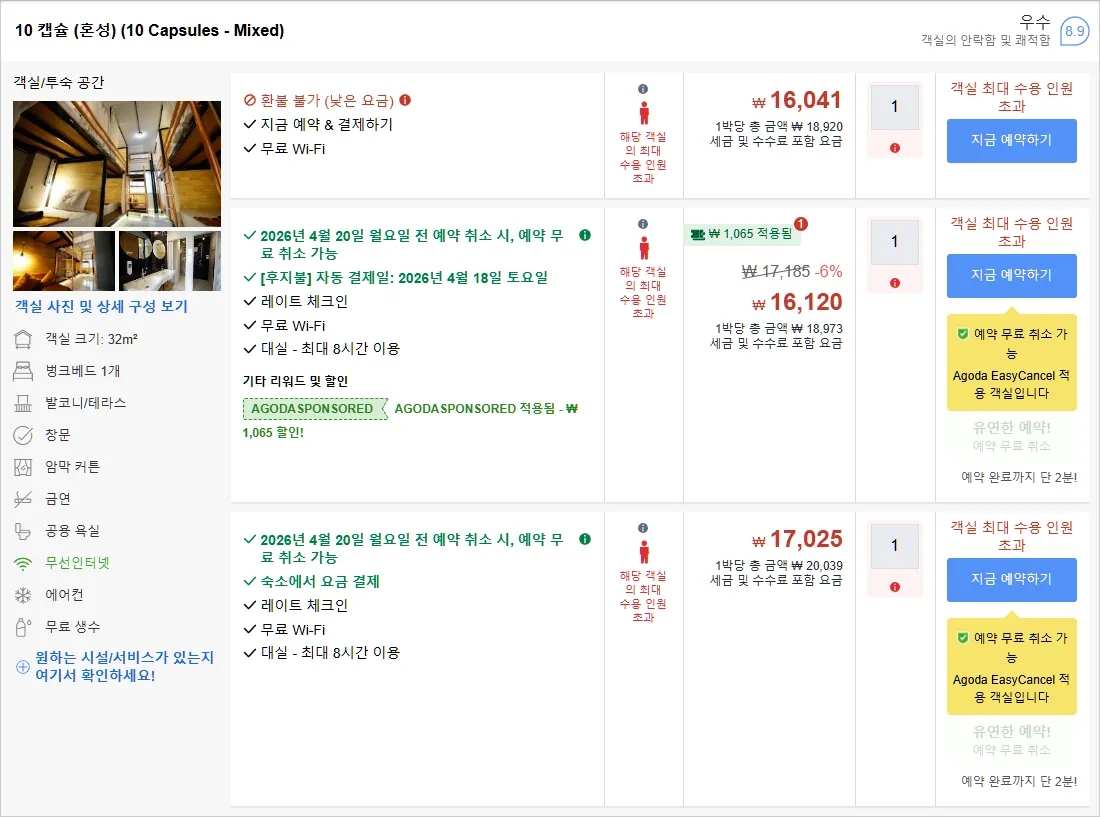The height and width of the screenshot is (818, 1100).
Task: Open 객실 사진 및 상세 구성 보기 link
Action: 102,307
